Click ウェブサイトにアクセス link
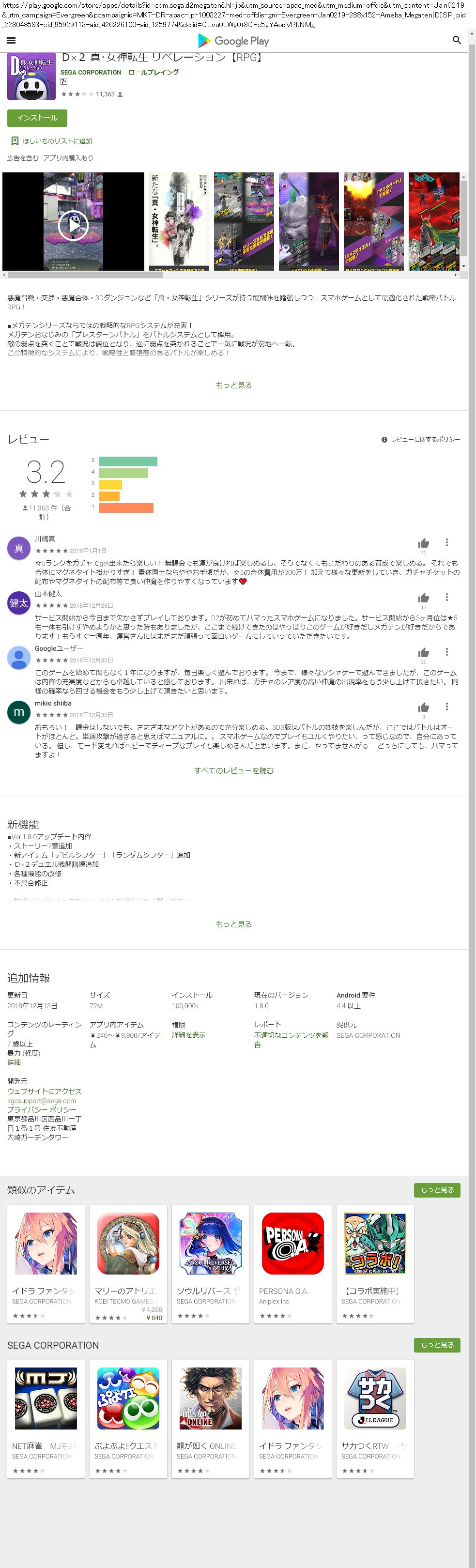 point(45,1091)
